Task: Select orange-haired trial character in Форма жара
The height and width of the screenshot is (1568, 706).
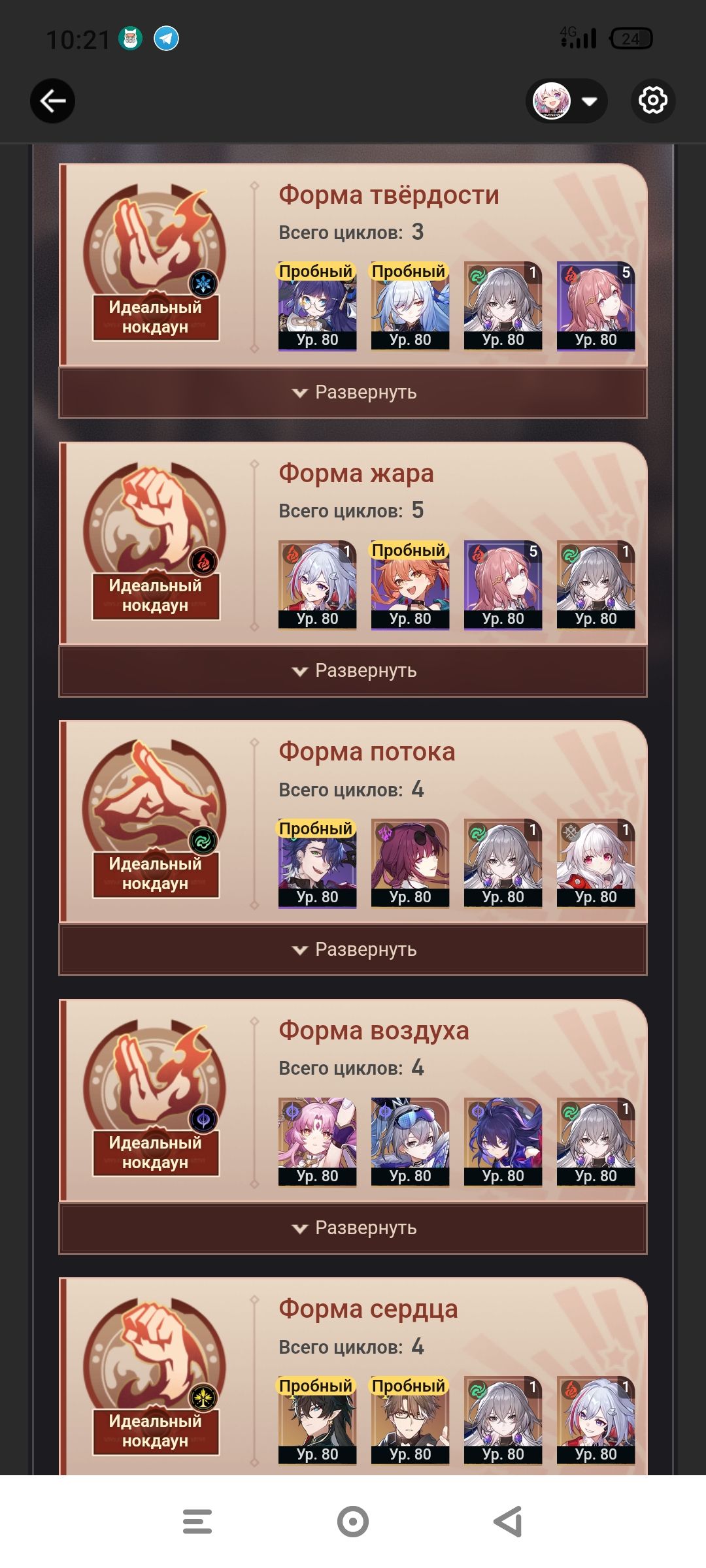Action: [411, 585]
